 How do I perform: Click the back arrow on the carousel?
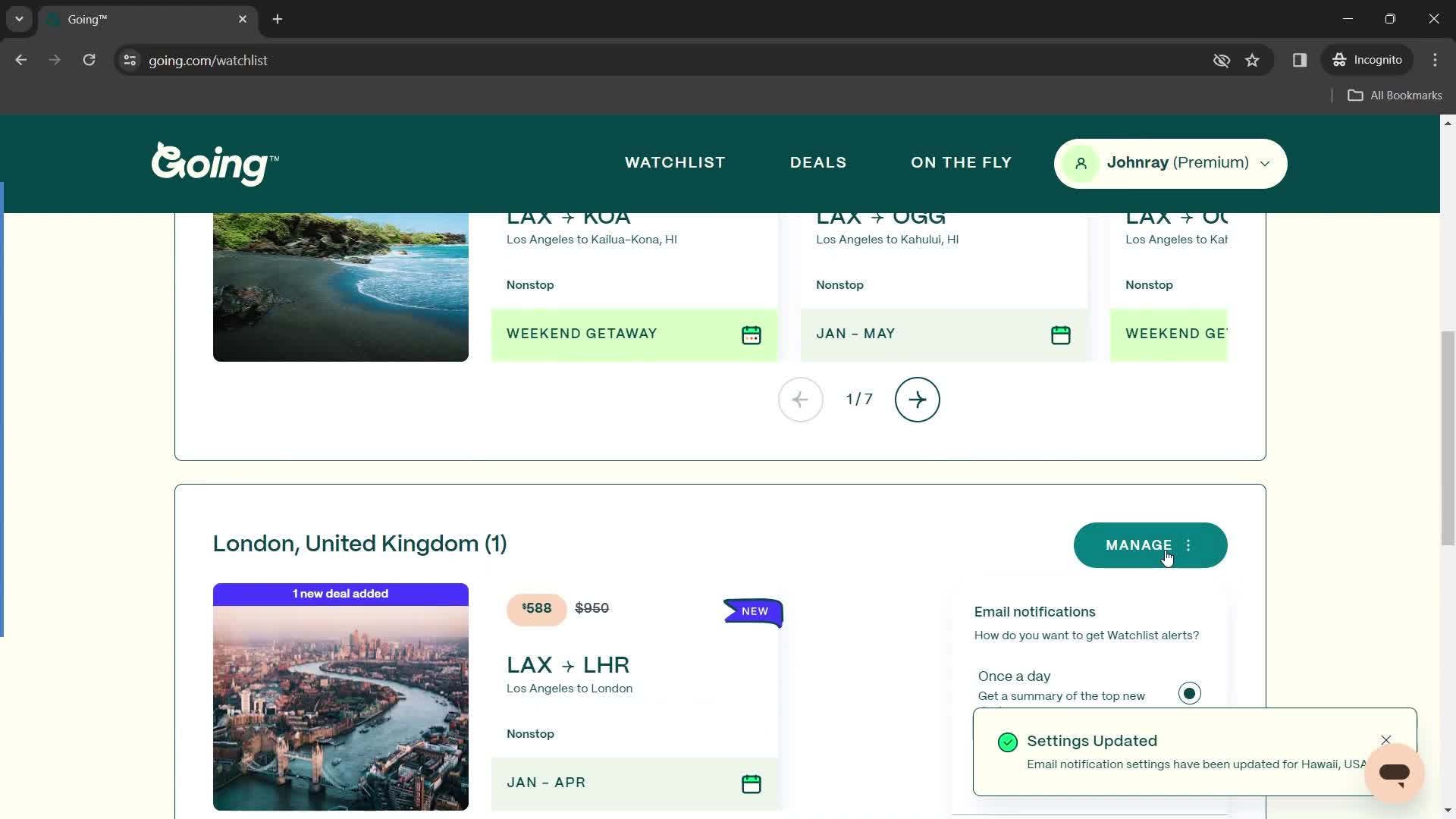pyautogui.click(x=801, y=399)
